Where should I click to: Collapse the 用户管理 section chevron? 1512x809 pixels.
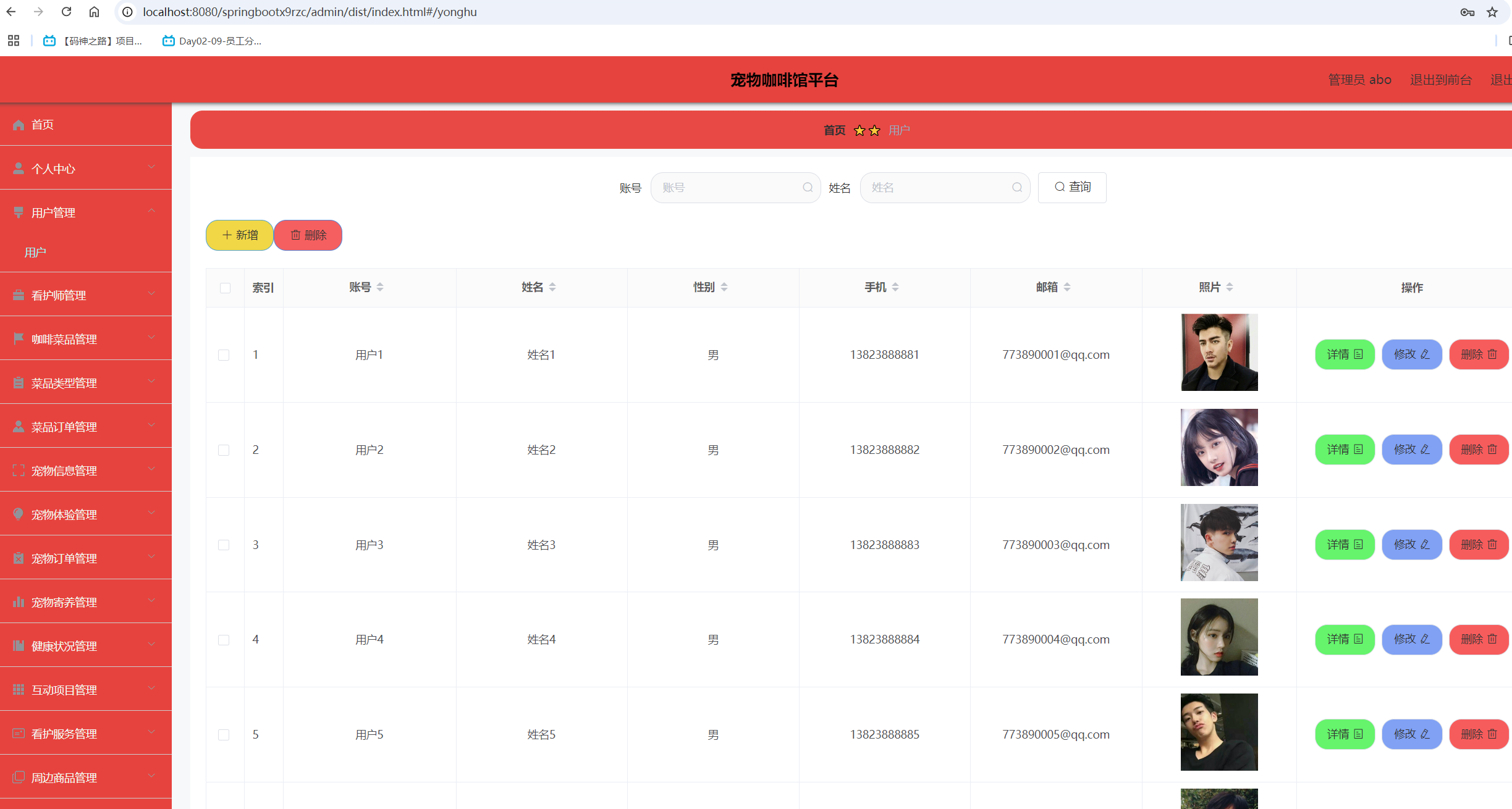(151, 211)
